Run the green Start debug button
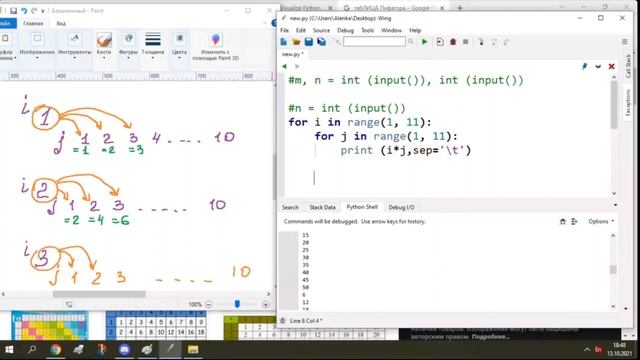Image resolution: width=640 pixels, height=360 pixels. tap(424, 42)
